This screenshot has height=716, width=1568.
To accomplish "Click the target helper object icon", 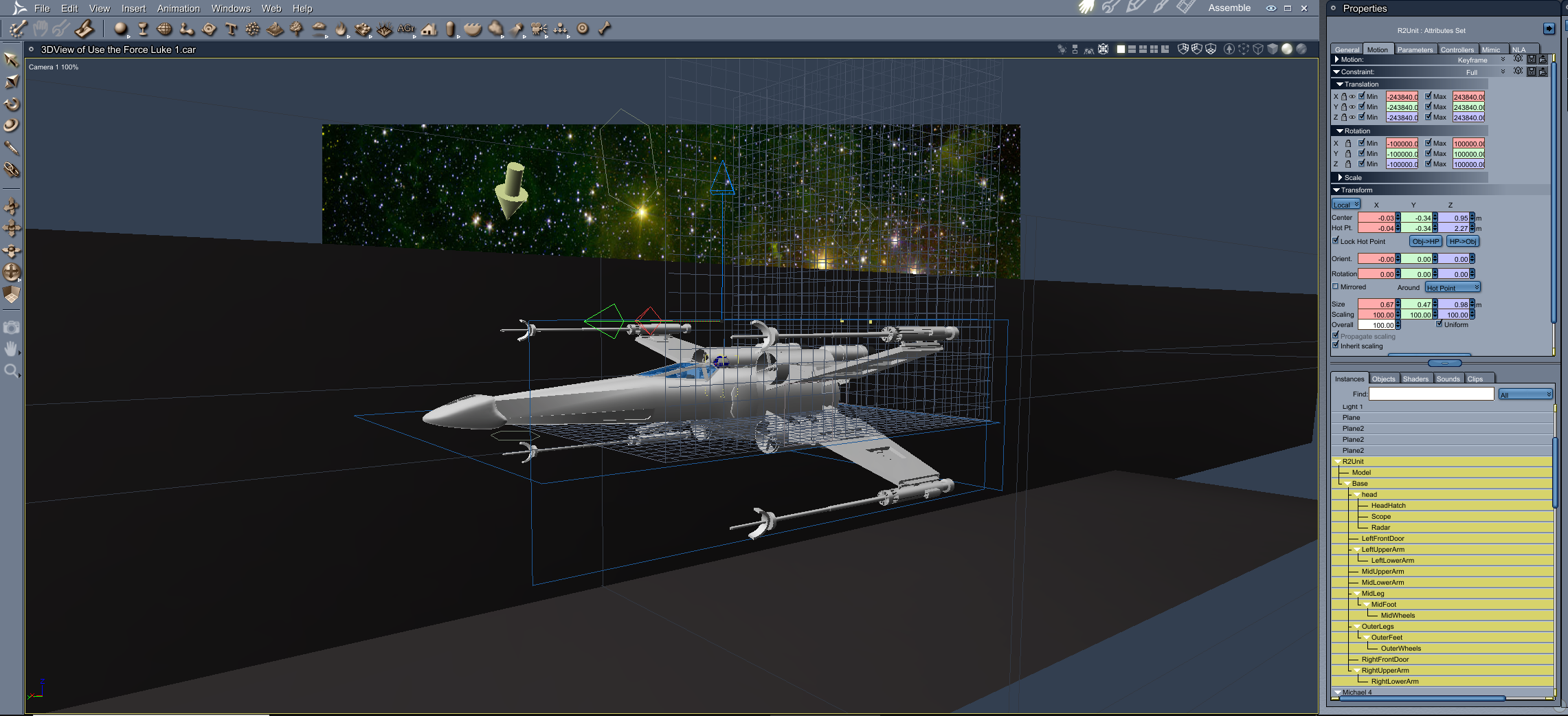I will (583, 29).
